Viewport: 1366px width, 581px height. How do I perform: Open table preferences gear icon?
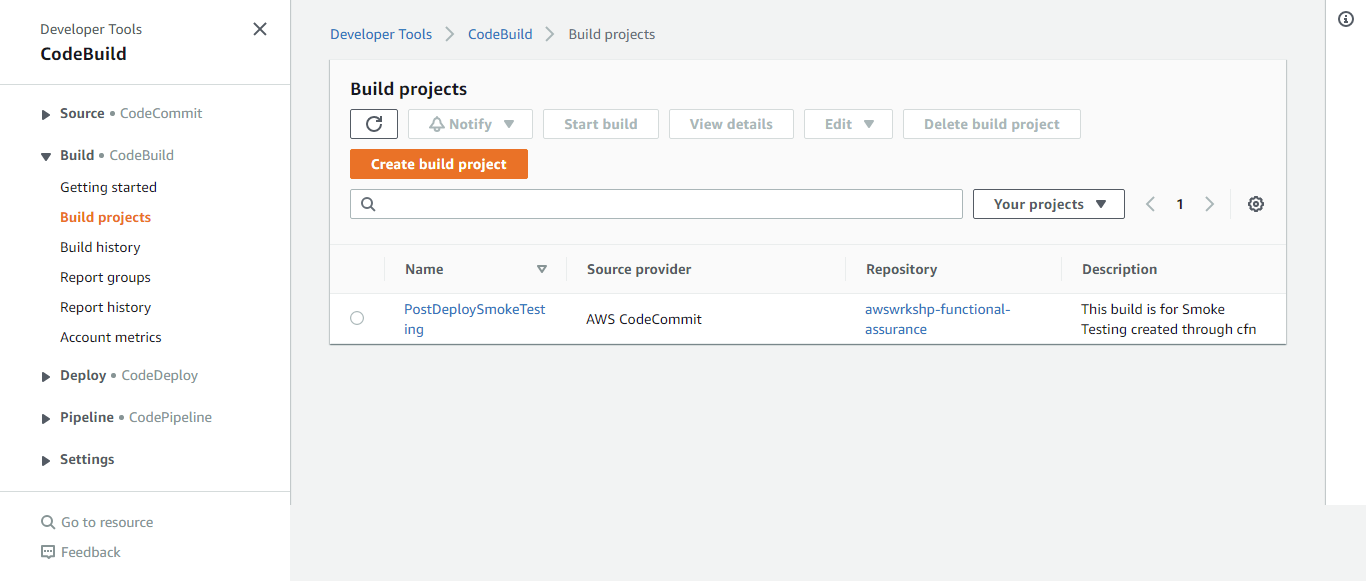[x=1256, y=204]
